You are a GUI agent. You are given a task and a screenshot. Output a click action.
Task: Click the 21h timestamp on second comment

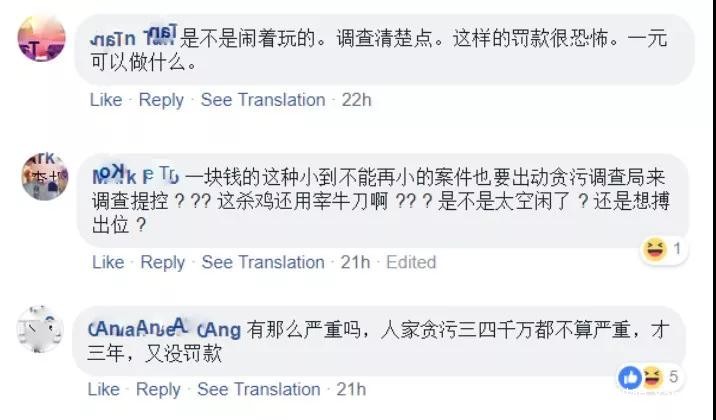(x=356, y=262)
